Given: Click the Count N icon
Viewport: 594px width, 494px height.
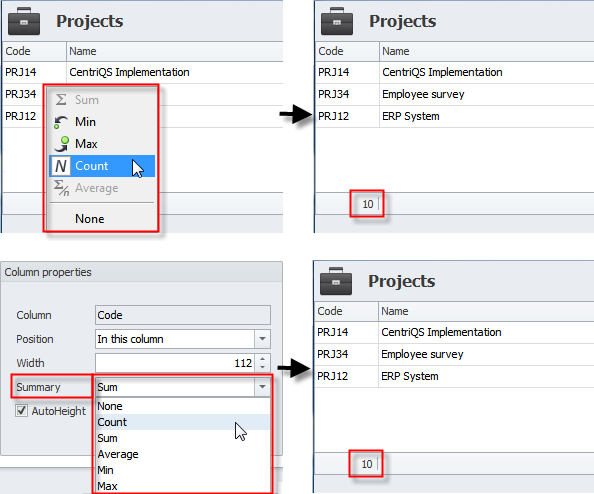Looking at the screenshot, I should [x=61, y=166].
